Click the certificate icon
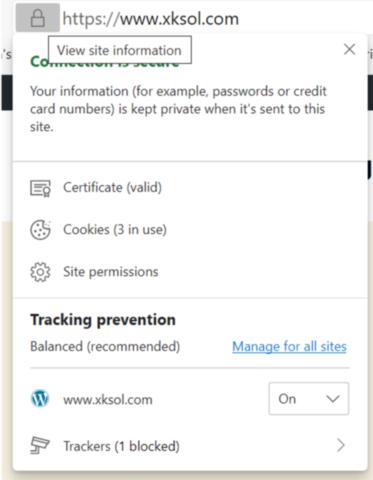 coord(40,188)
